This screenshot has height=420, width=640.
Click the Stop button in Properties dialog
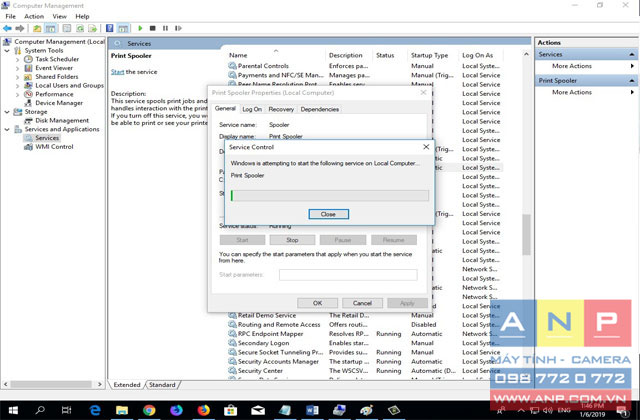pyautogui.click(x=292, y=240)
